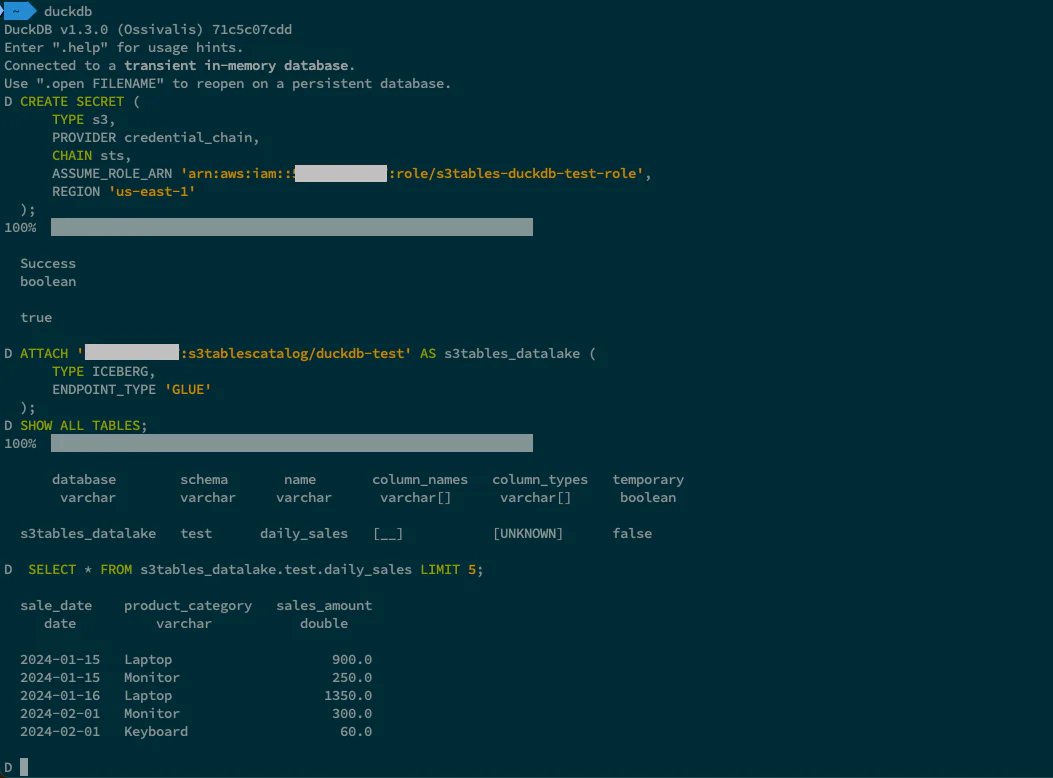Click the '60.0' sales amount value
Screen dimensions: 1053x778
click(x=356, y=732)
